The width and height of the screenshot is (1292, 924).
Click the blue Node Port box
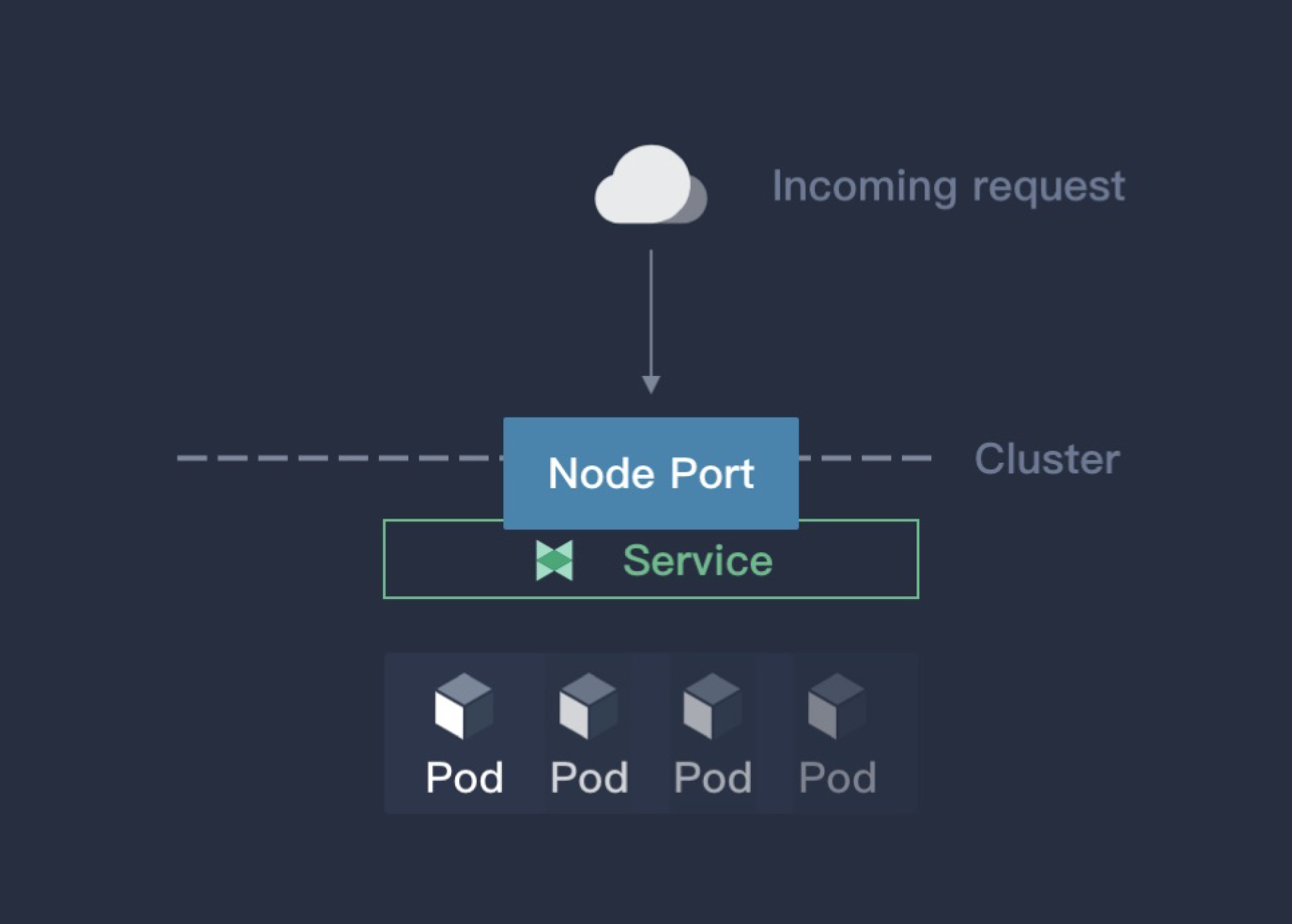[651, 473]
